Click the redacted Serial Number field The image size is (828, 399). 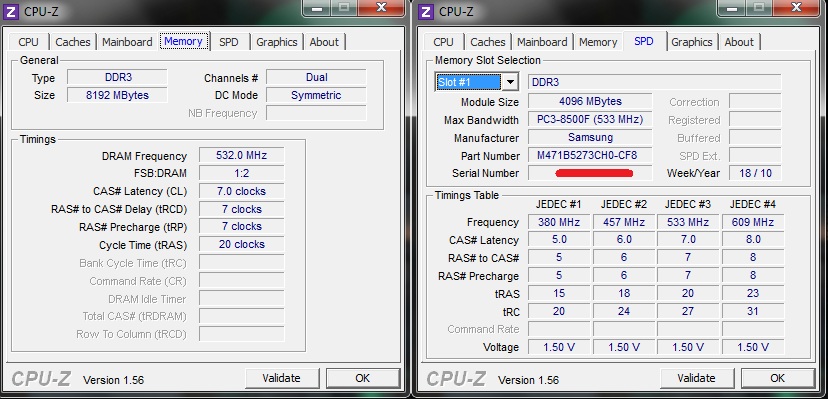590,173
